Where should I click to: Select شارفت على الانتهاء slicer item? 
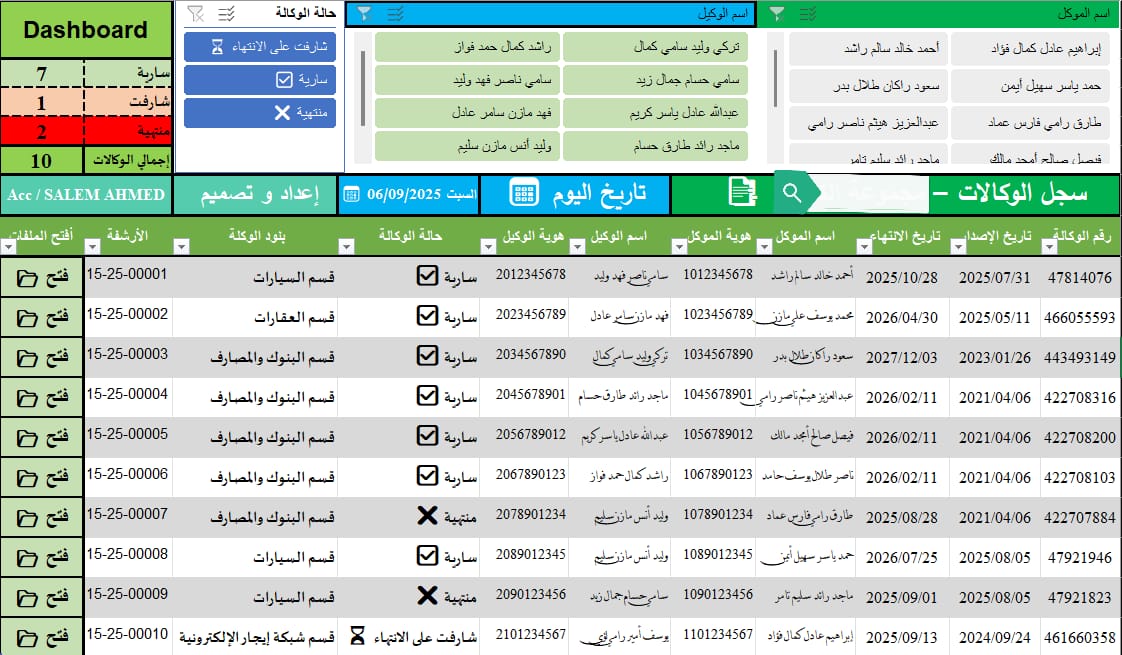pyautogui.click(x=260, y=47)
